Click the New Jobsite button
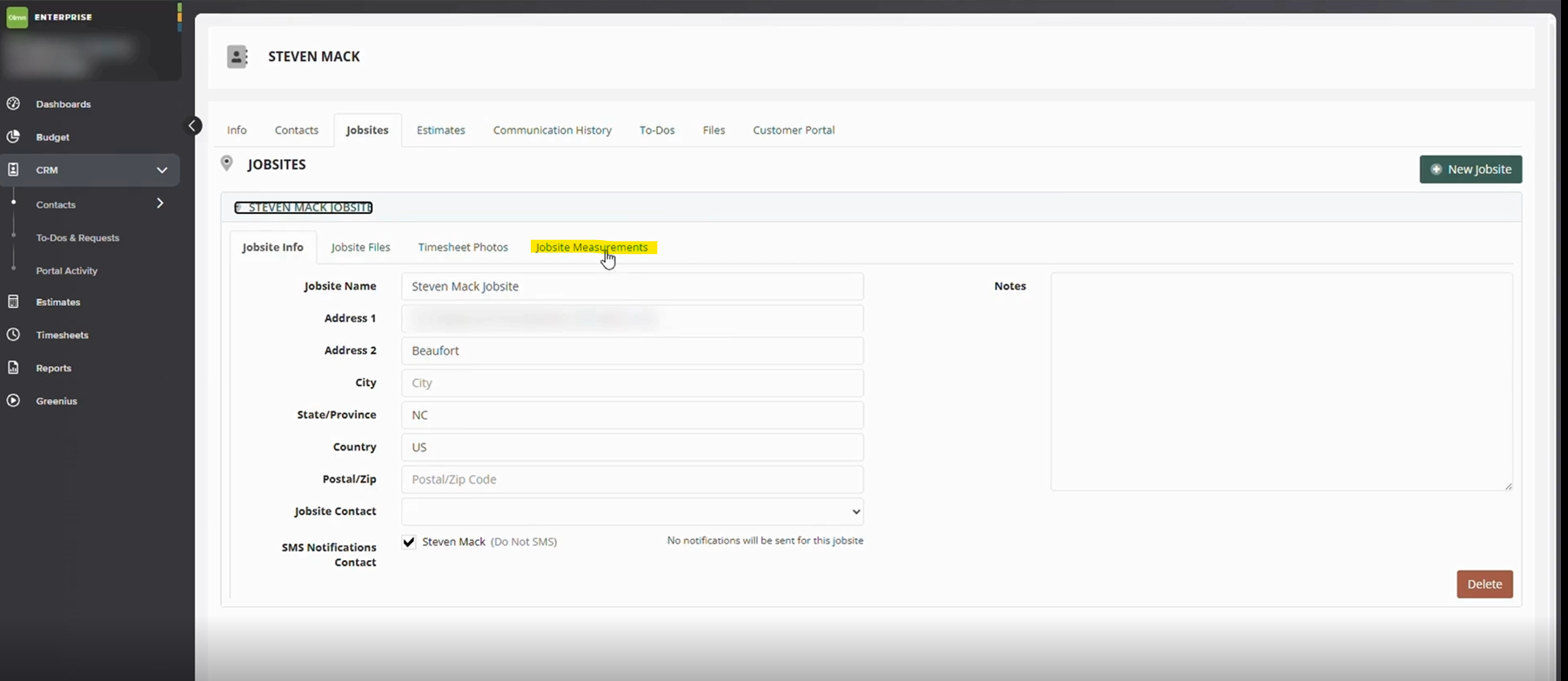Viewport: 1568px width, 681px height. 1471,170
